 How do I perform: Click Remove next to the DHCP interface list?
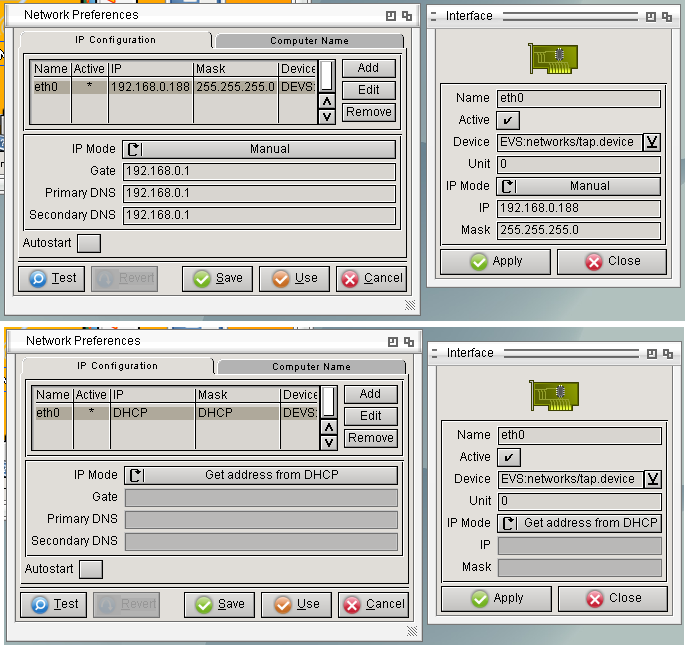coord(370,438)
